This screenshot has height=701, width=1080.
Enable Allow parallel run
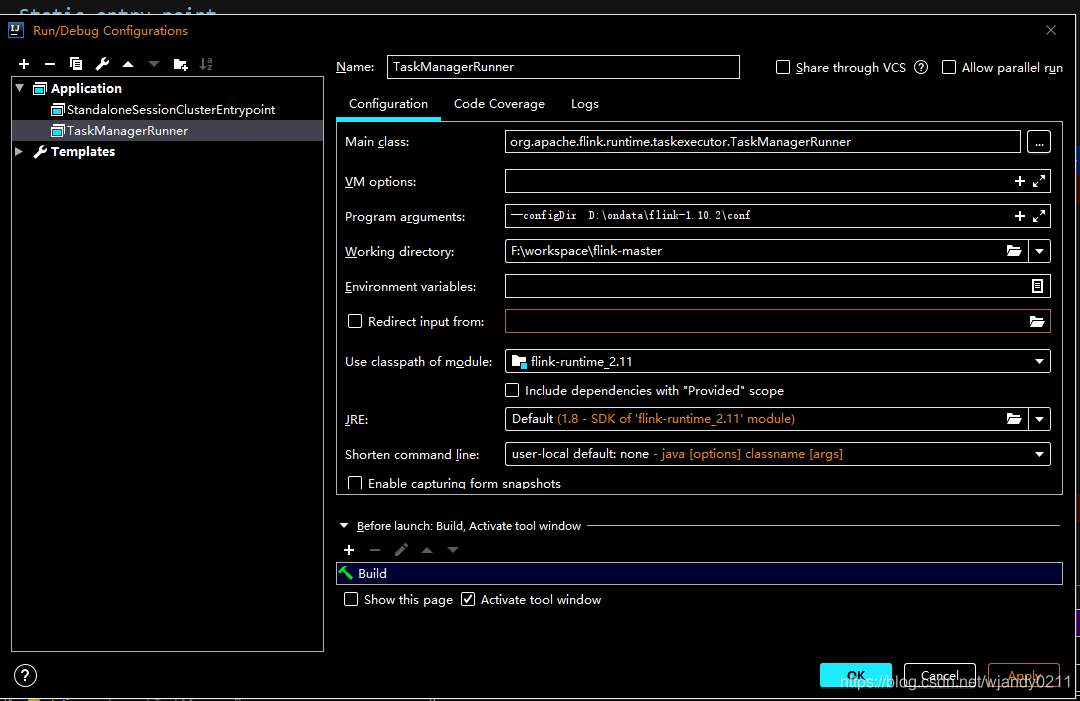point(949,67)
